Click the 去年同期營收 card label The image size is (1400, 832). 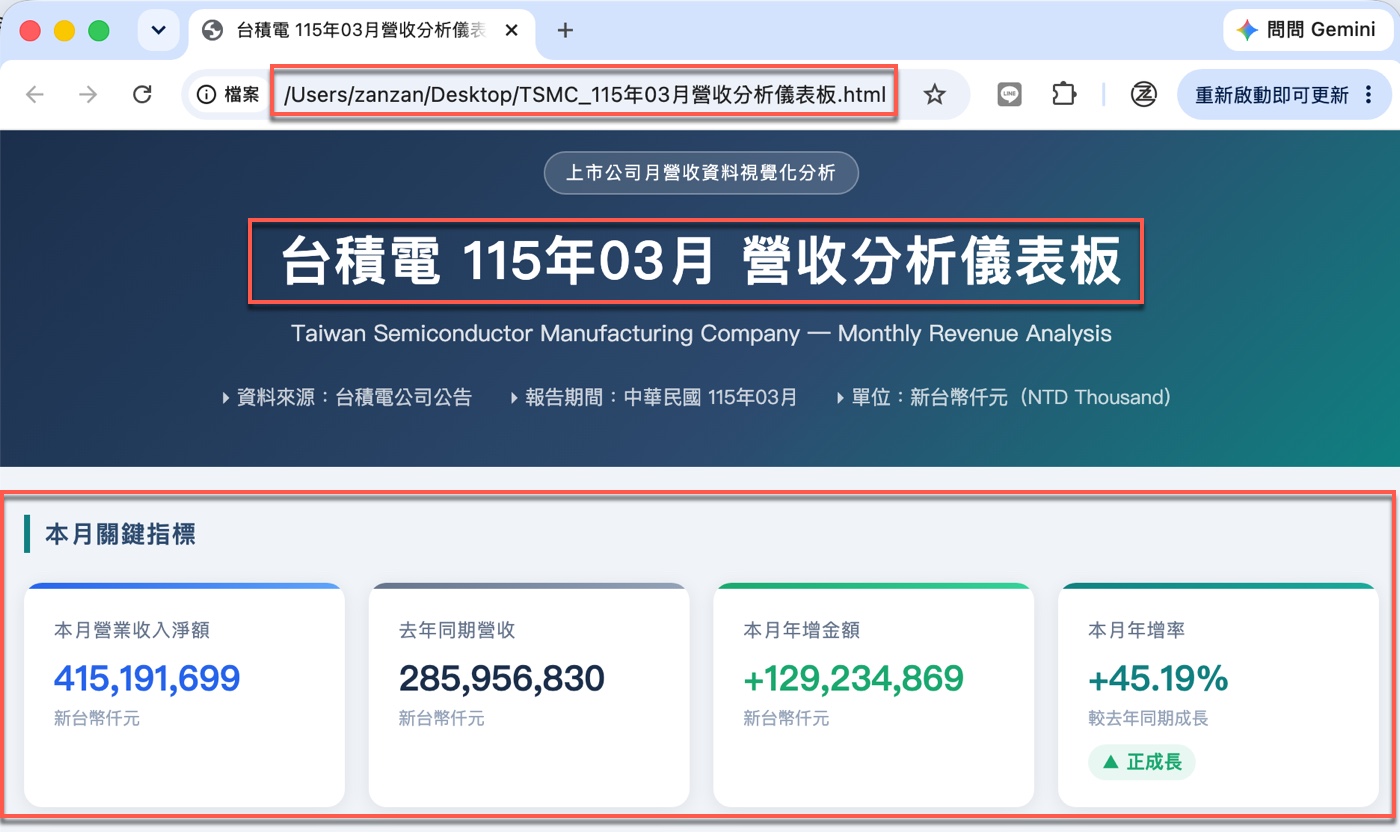point(457,630)
